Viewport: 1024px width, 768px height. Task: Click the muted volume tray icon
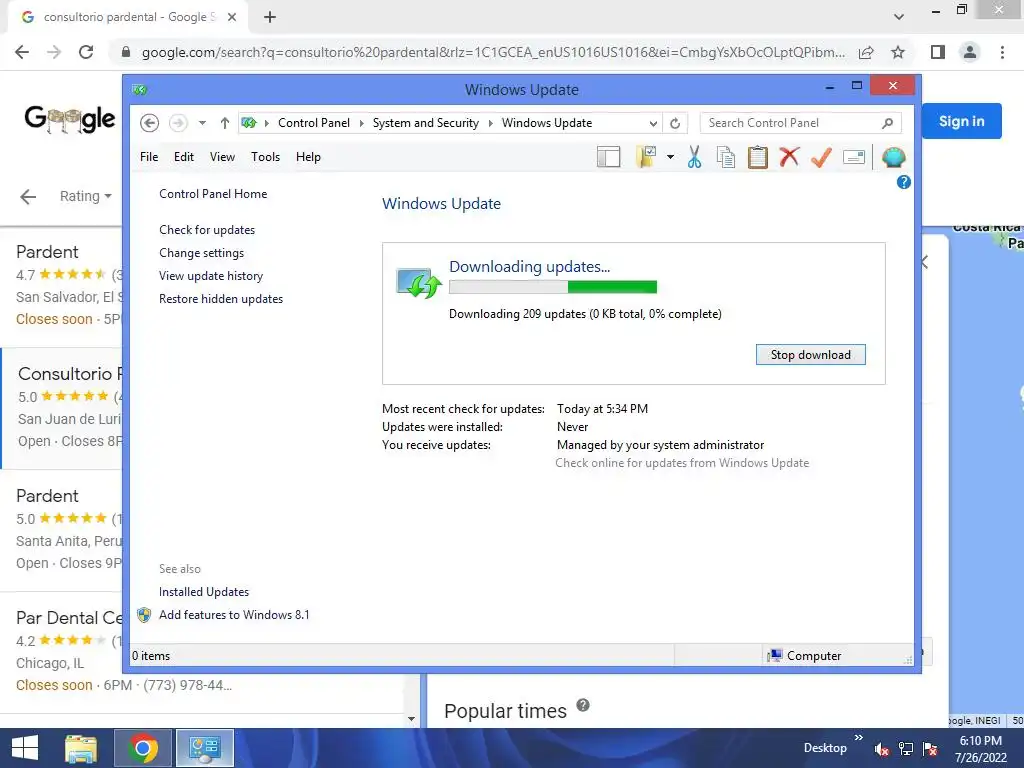[882, 749]
